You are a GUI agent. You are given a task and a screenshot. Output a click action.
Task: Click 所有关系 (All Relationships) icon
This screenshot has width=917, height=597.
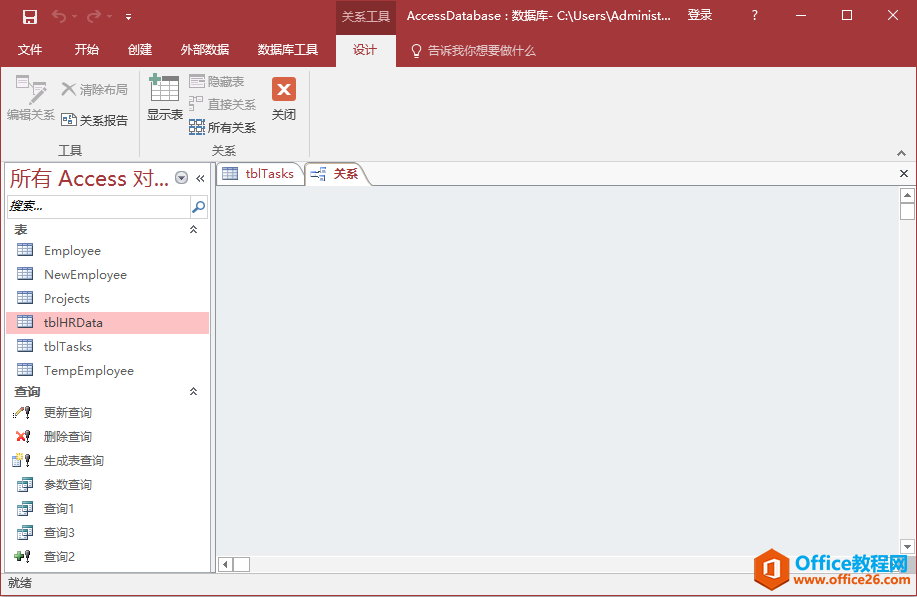[x=197, y=127]
